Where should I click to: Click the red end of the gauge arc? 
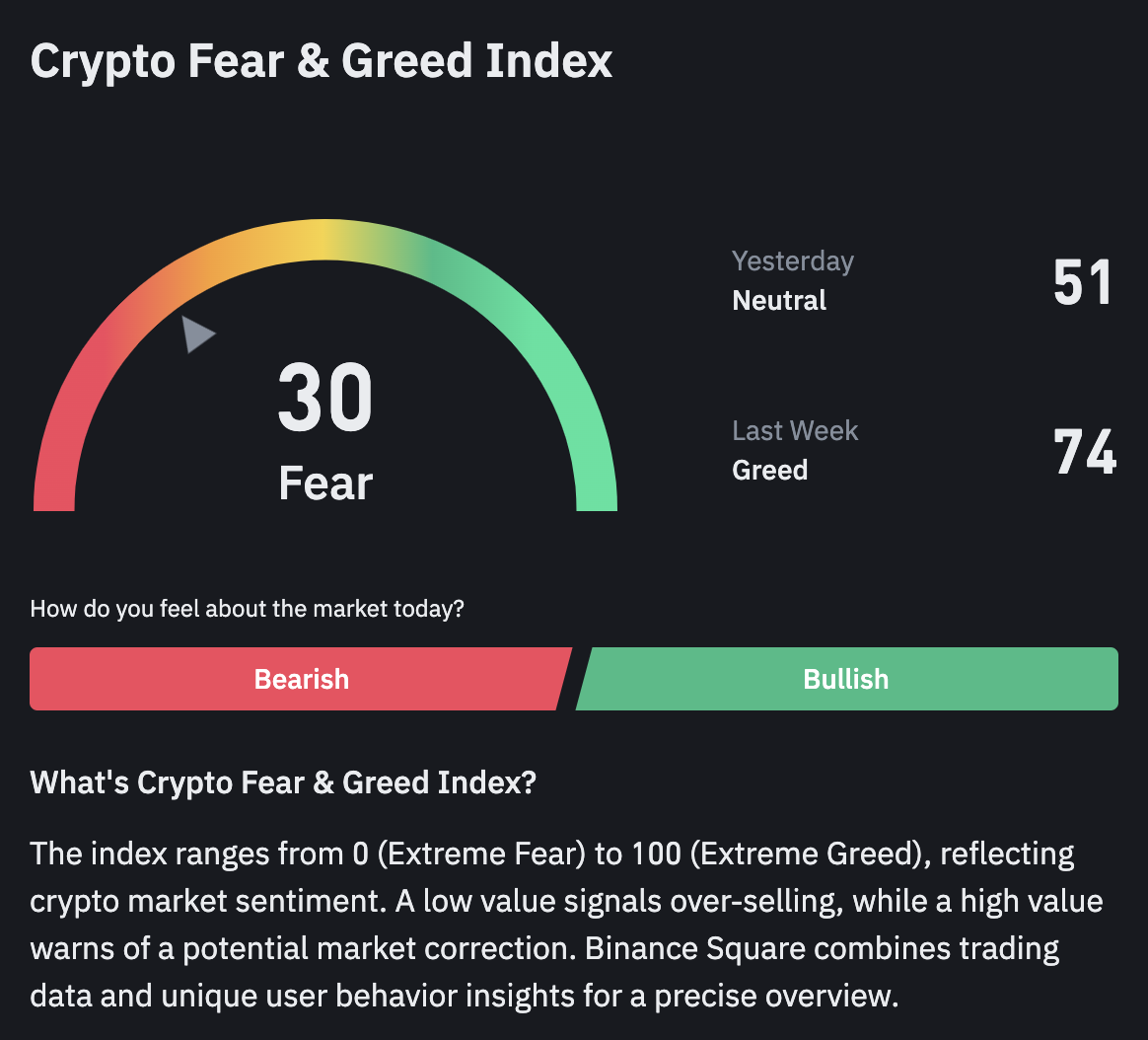pos(54,488)
